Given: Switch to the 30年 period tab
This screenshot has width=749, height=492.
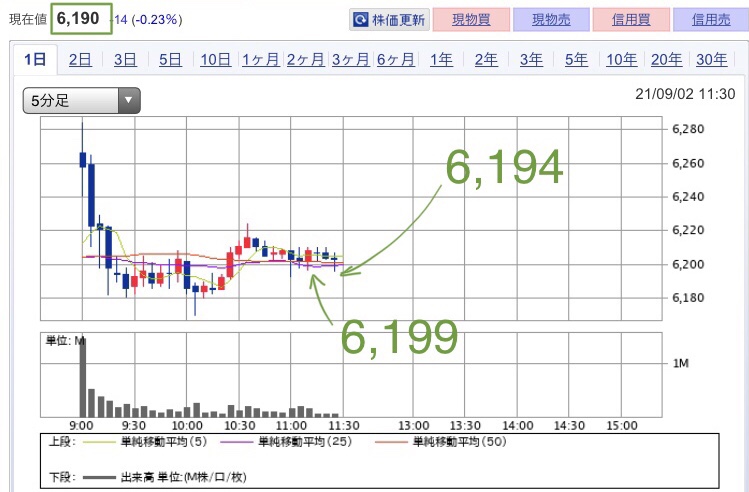Looking at the screenshot, I should click(x=711, y=60).
